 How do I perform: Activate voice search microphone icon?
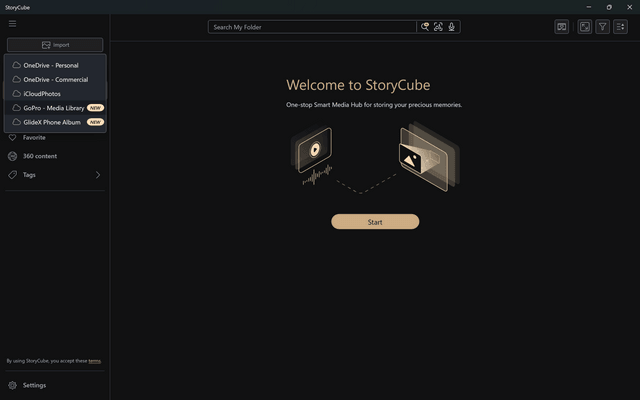(451, 27)
